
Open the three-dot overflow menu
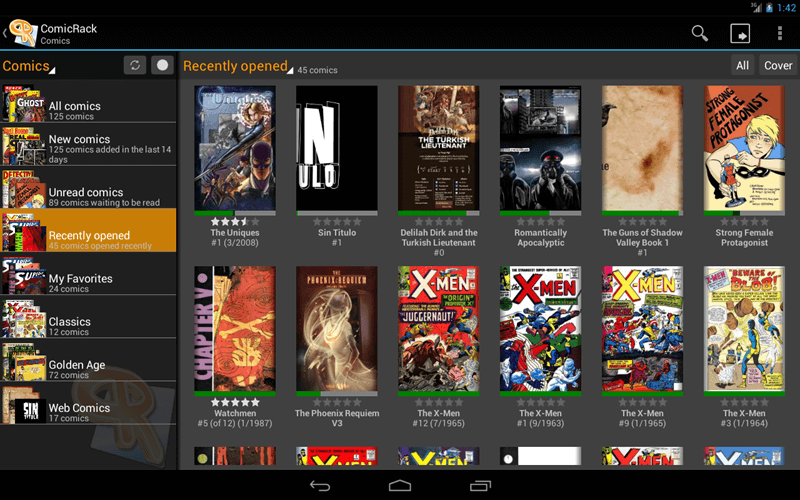point(780,33)
